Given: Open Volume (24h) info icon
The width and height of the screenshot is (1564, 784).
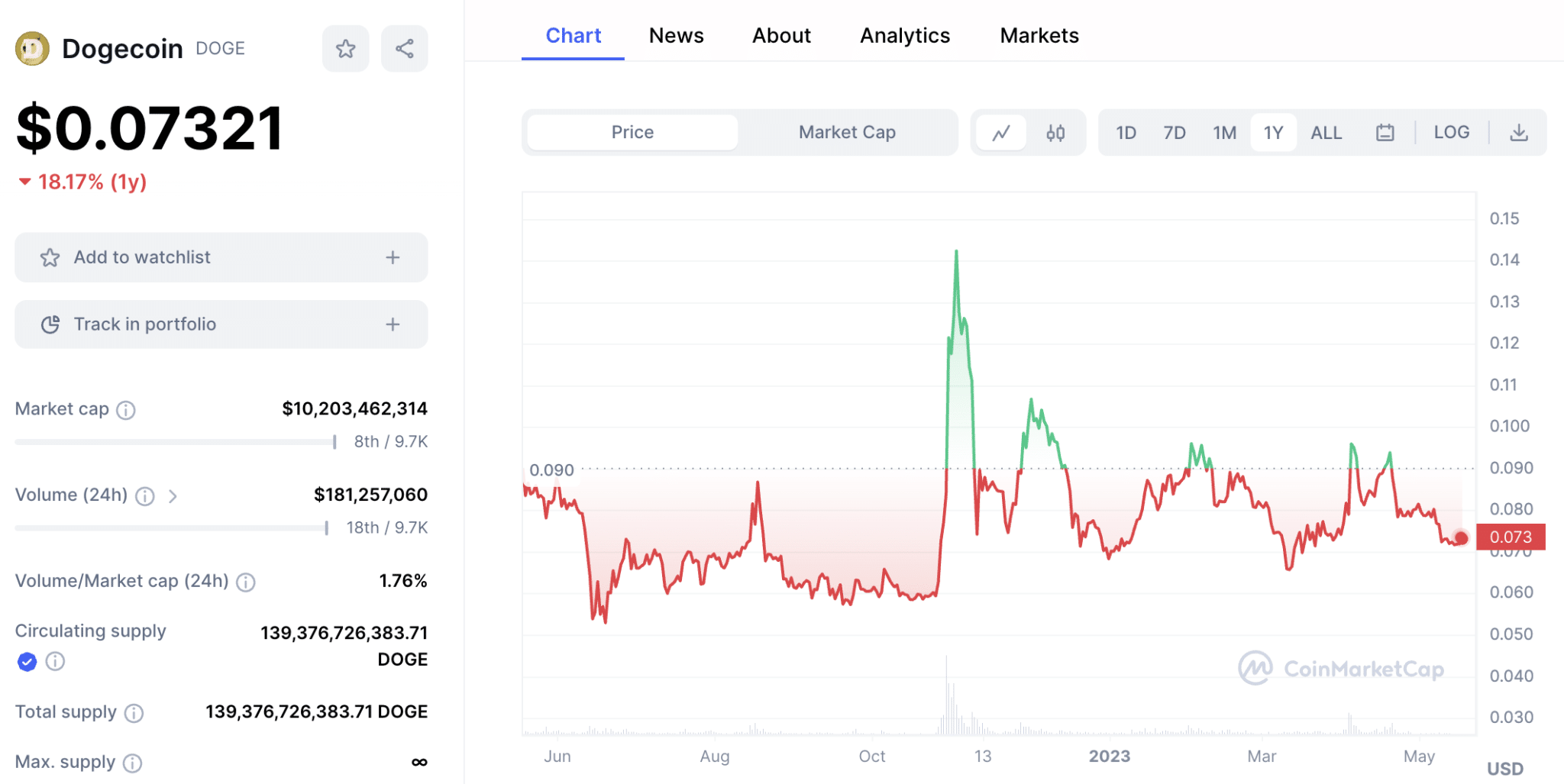Looking at the screenshot, I should pos(145,497).
